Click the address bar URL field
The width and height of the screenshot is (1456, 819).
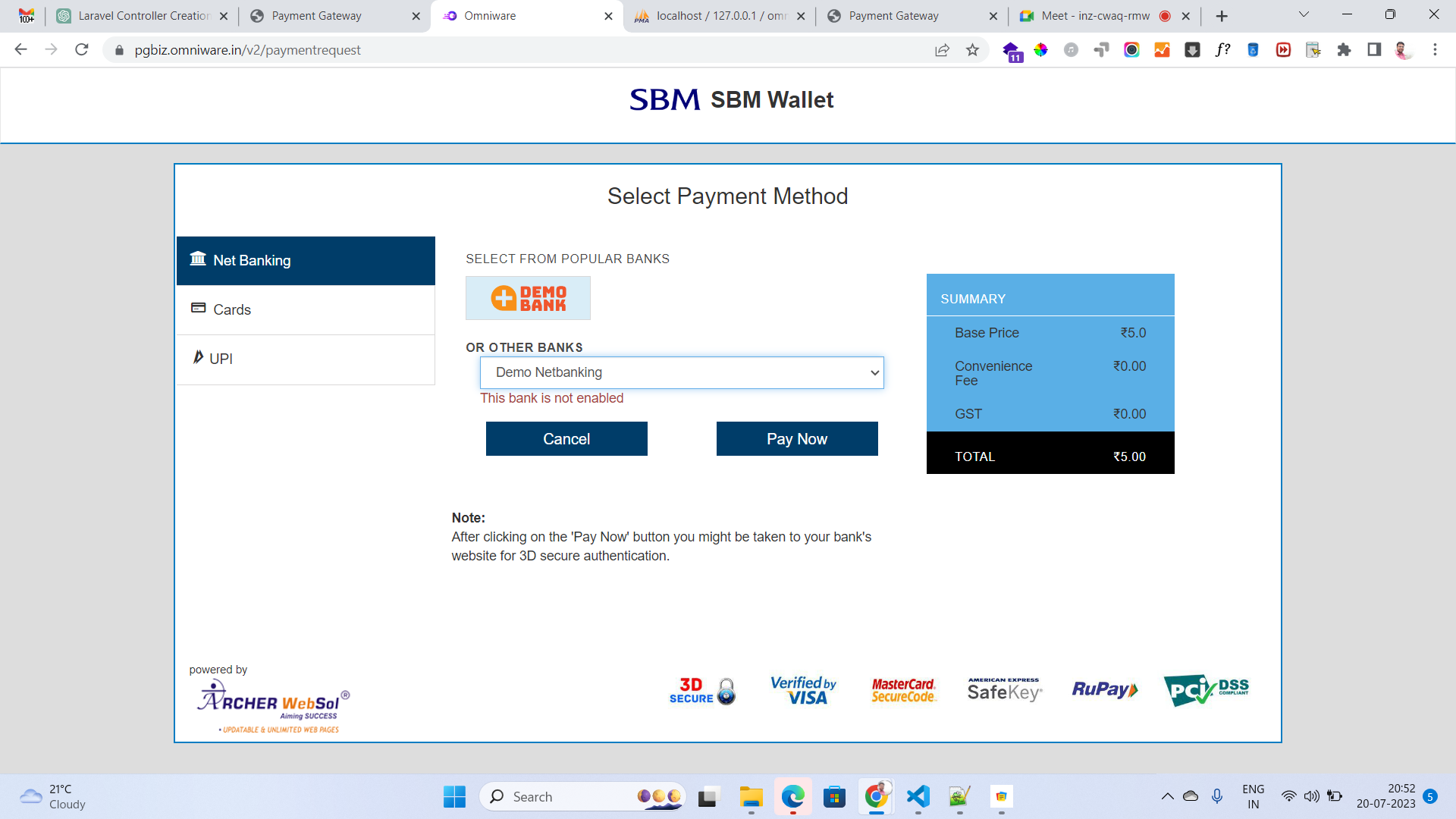tap(523, 50)
